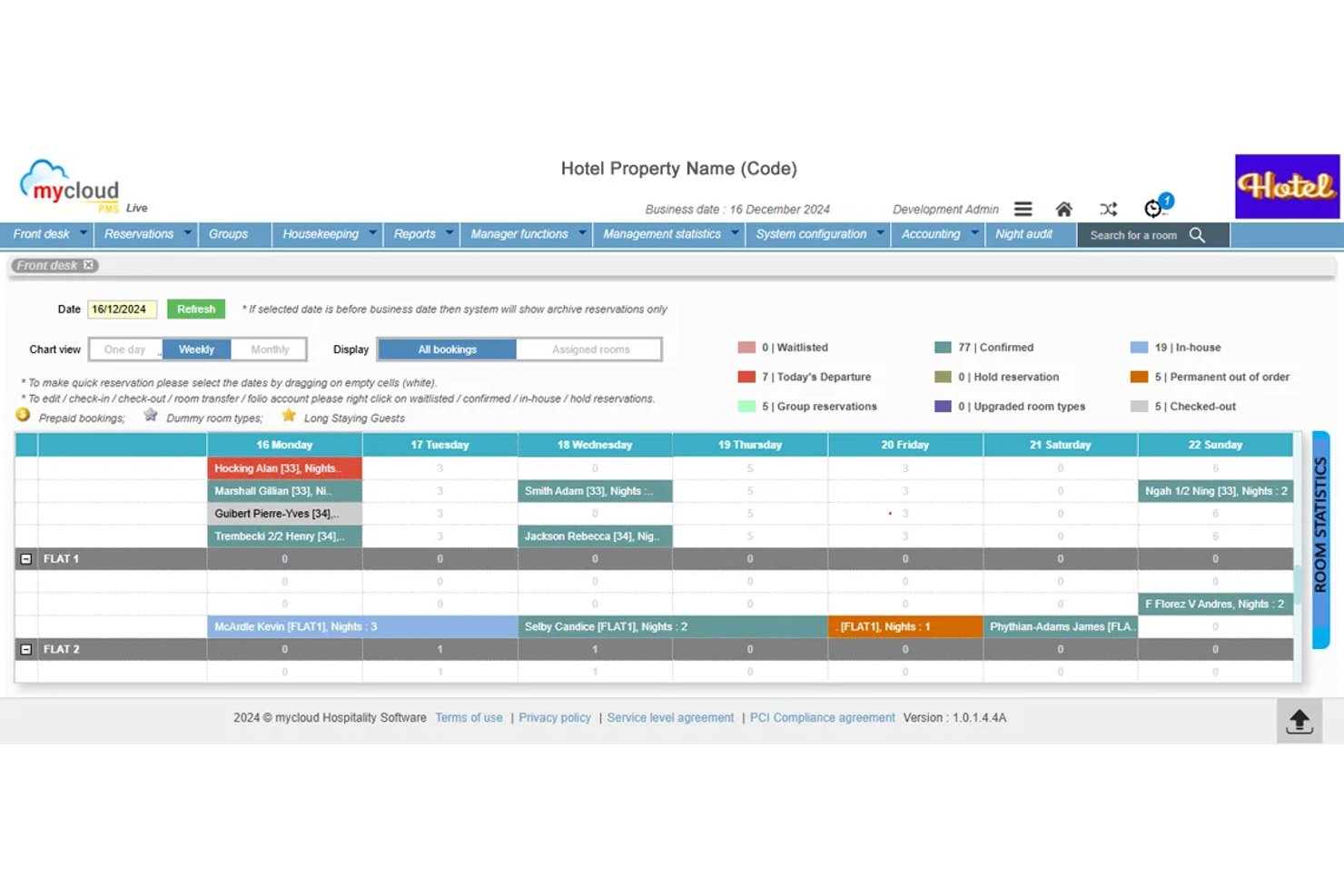Click the long staying guests star icon
The image size is (1344, 896).
(289, 415)
